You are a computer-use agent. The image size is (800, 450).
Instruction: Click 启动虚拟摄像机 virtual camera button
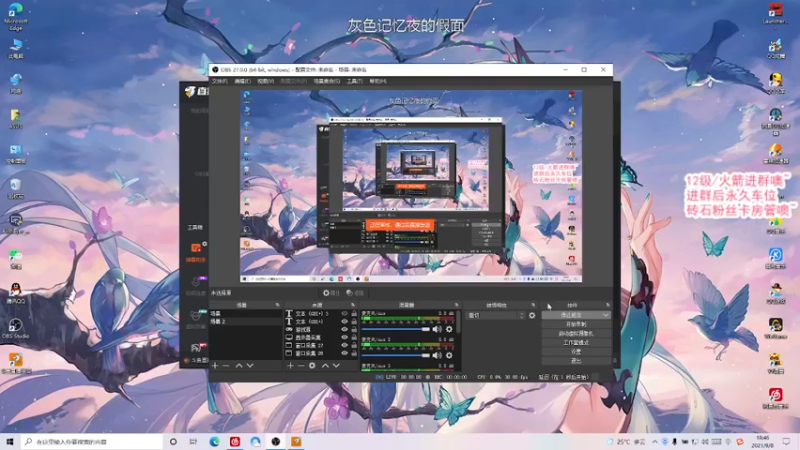pyautogui.click(x=576, y=334)
